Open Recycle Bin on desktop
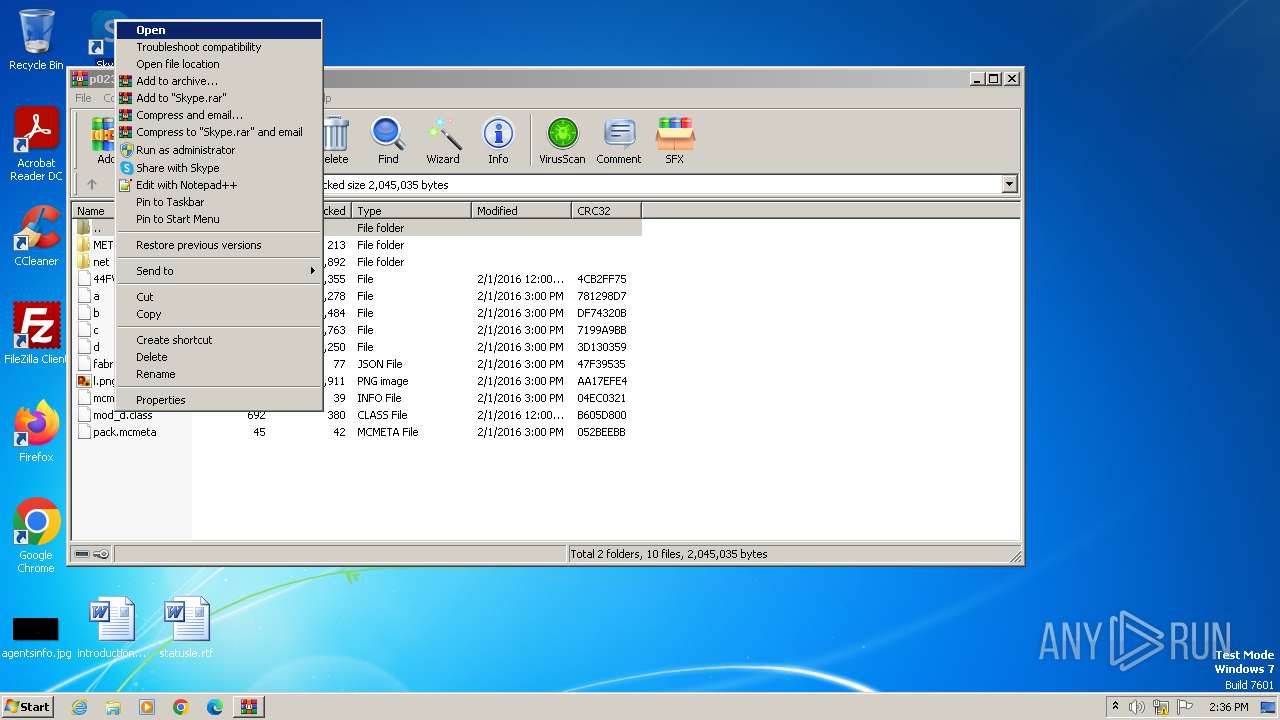Viewport: 1280px width, 720px height. tap(36, 40)
